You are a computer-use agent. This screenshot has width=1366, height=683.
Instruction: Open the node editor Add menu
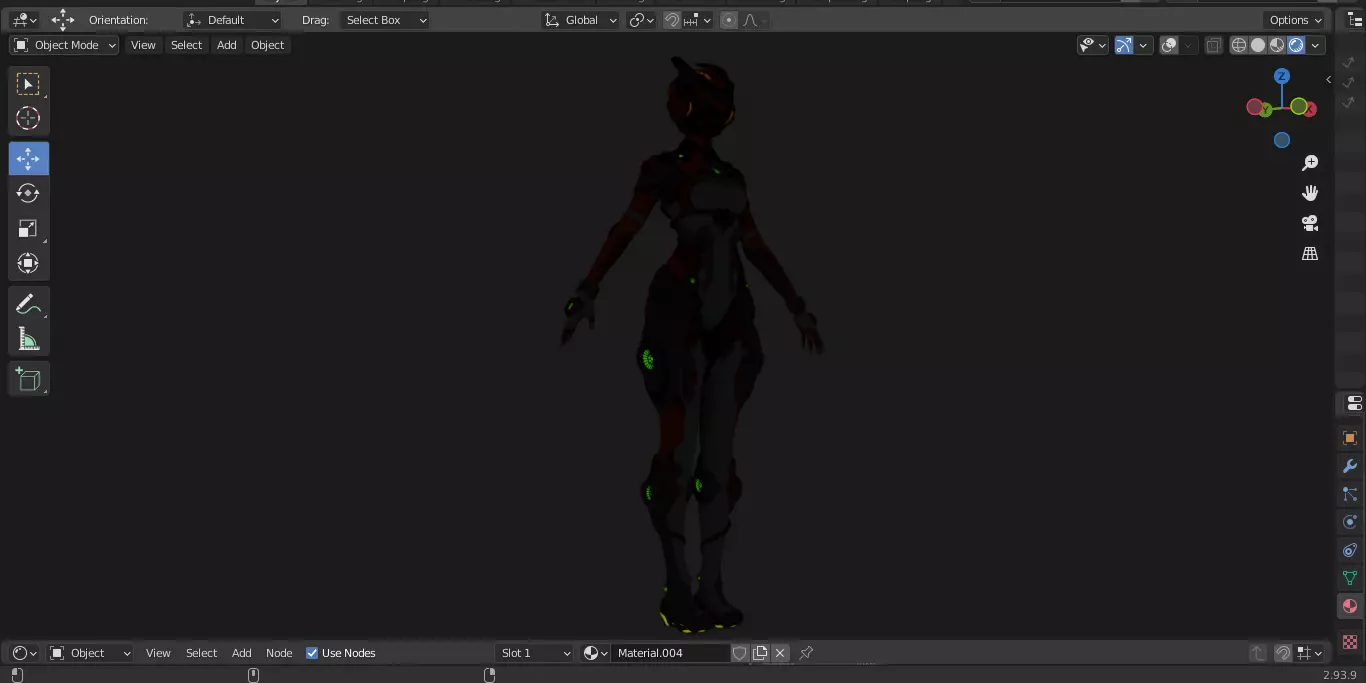242,653
